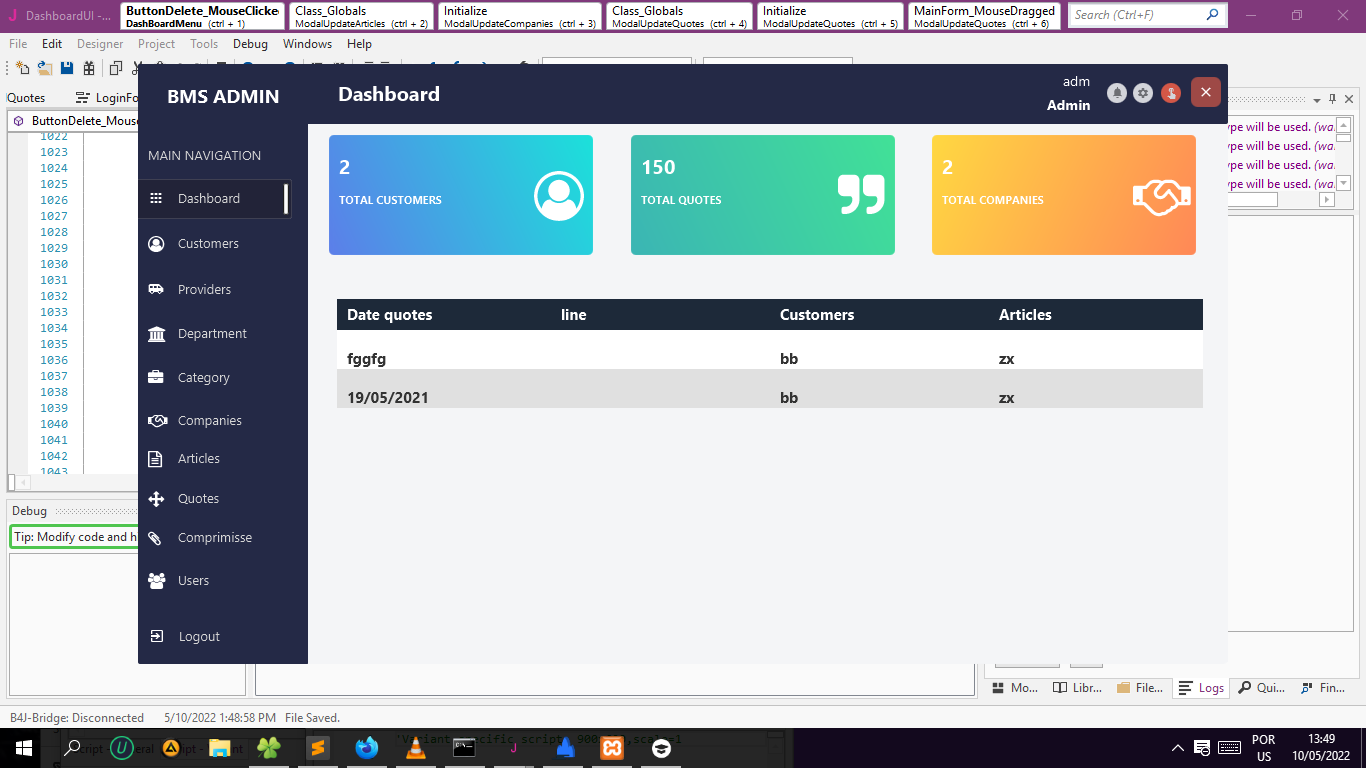Click the Quotes move-arrows icon
The image size is (1366, 768).
coord(156,499)
